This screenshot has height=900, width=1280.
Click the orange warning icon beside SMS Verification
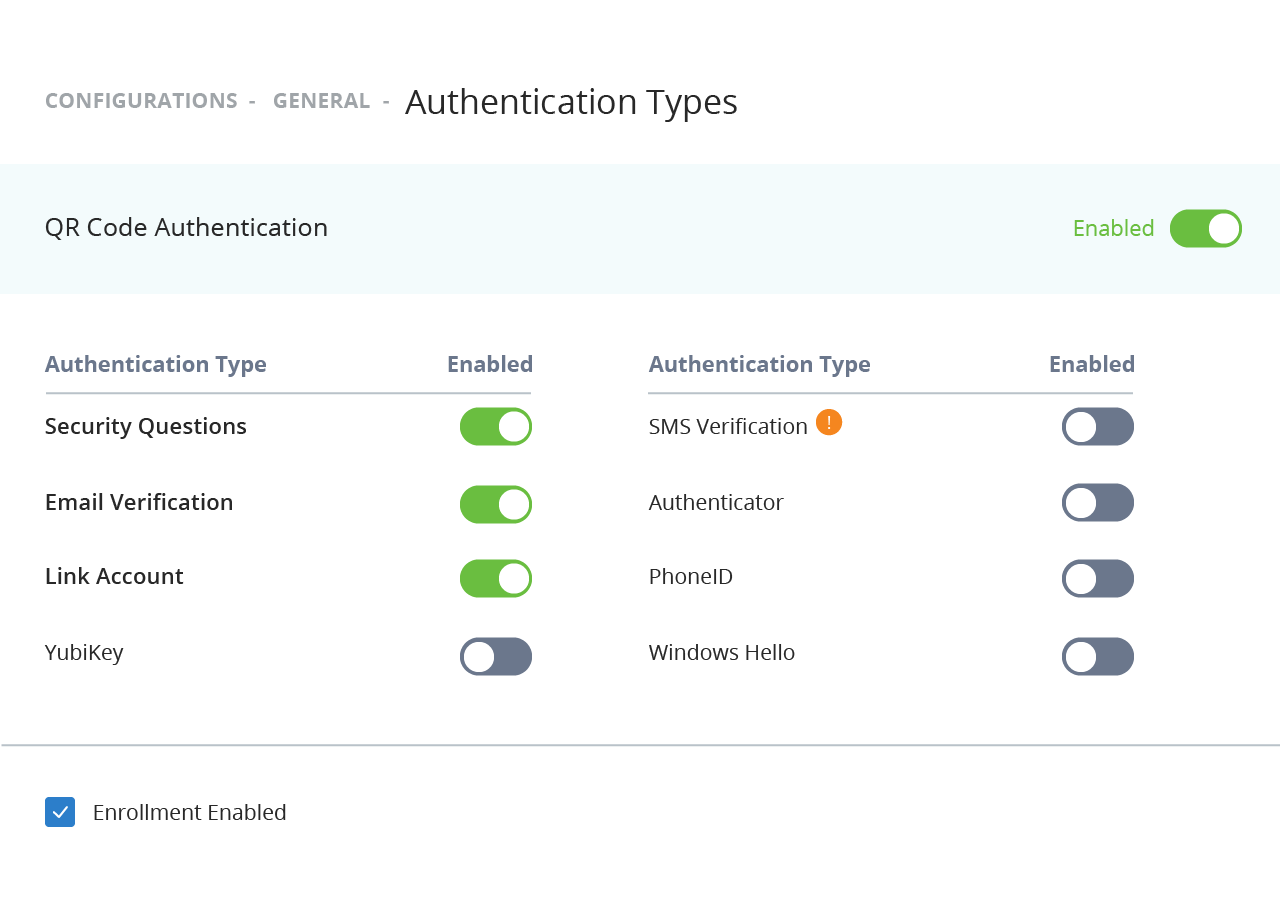pyautogui.click(x=828, y=423)
